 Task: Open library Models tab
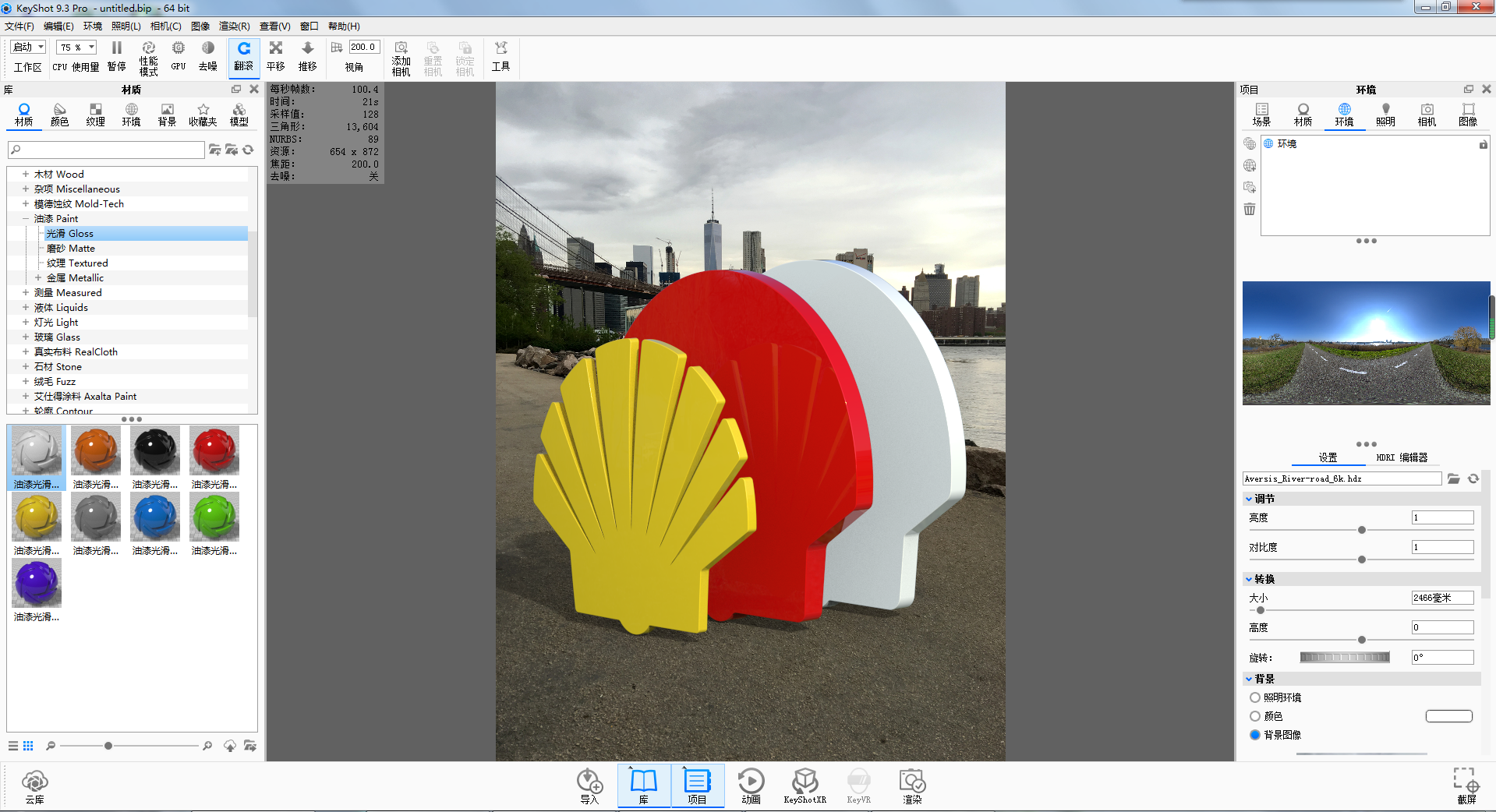coord(239,115)
